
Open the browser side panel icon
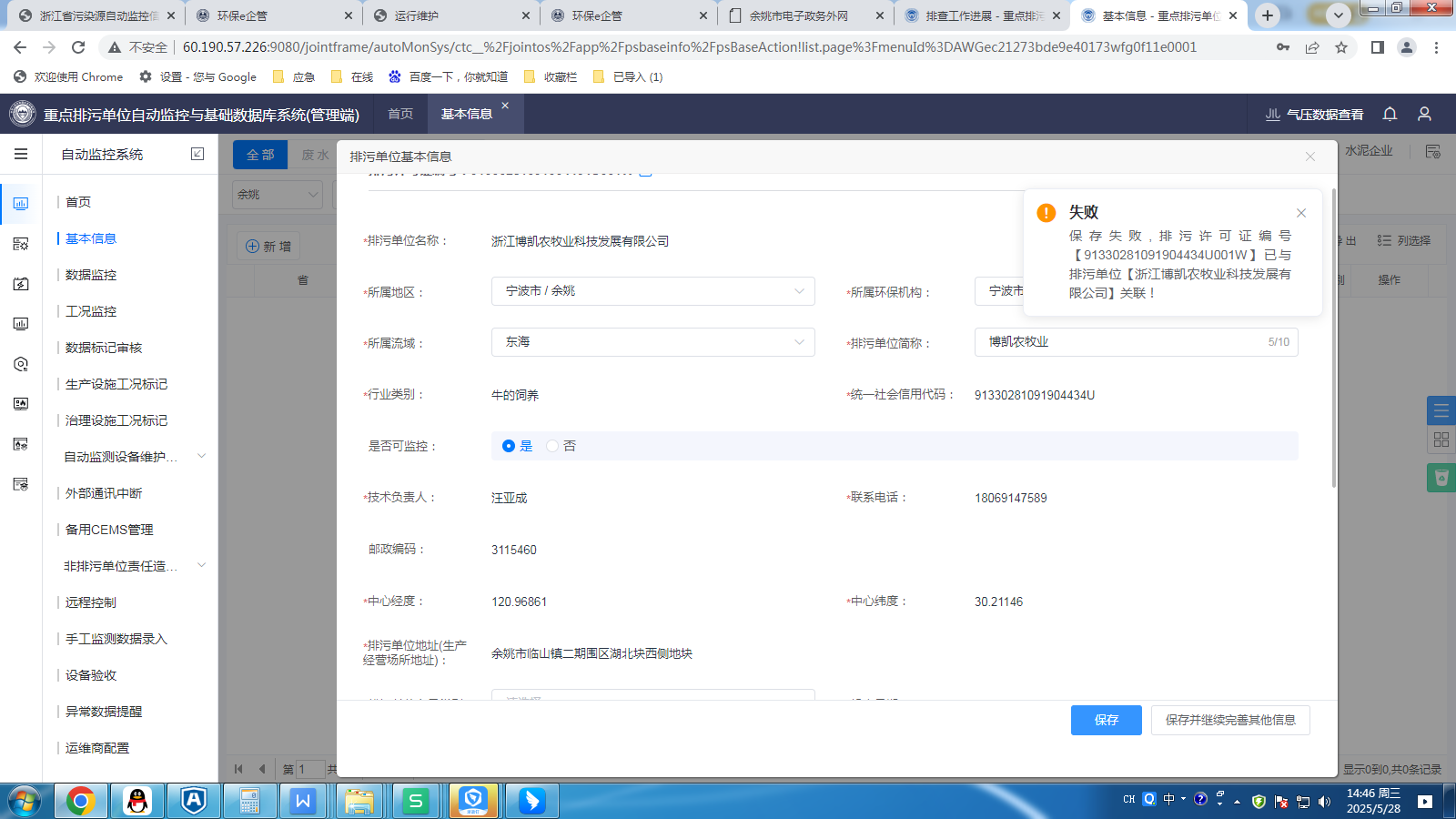pyautogui.click(x=1377, y=47)
